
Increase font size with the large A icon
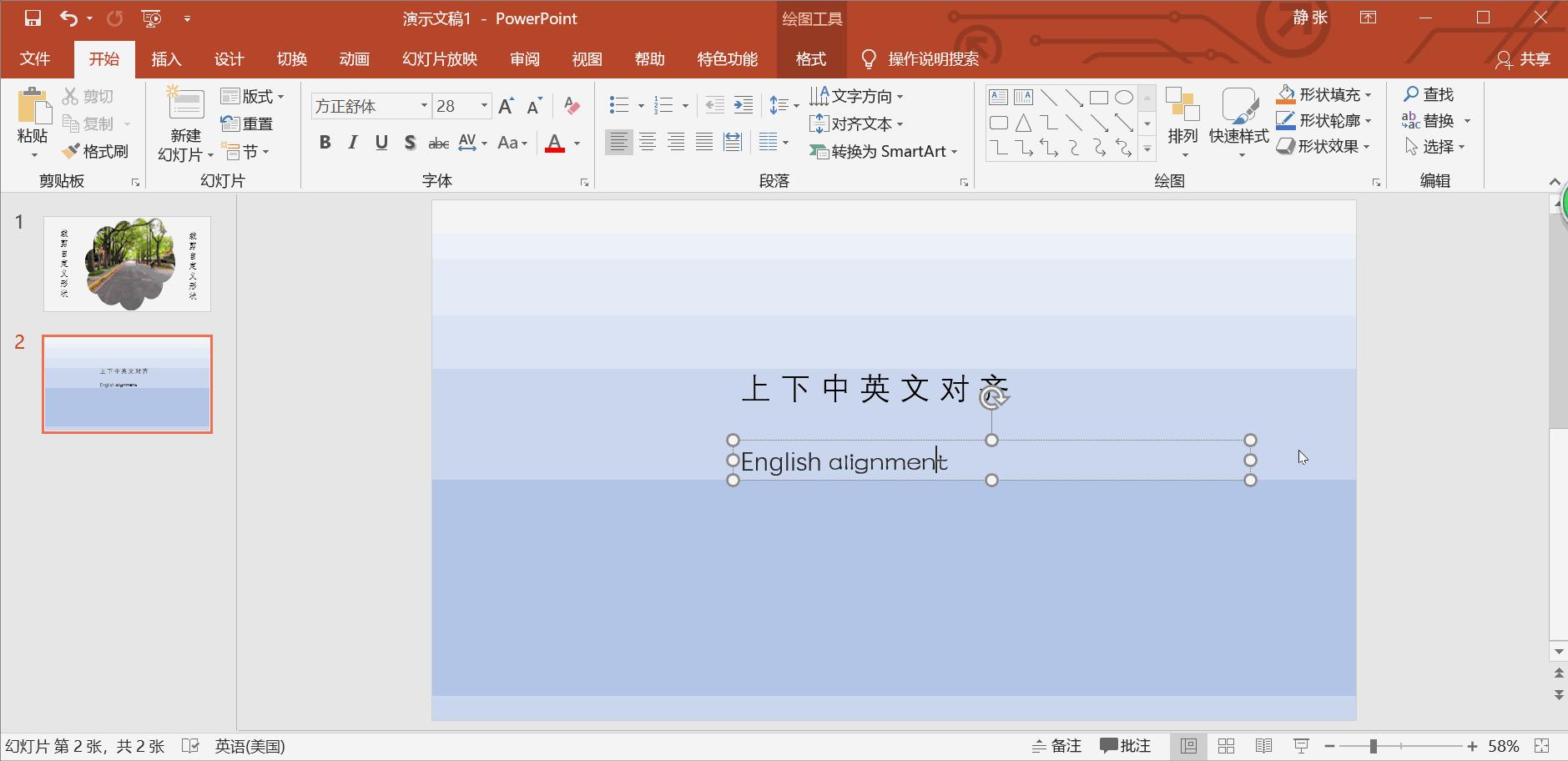coord(506,106)
